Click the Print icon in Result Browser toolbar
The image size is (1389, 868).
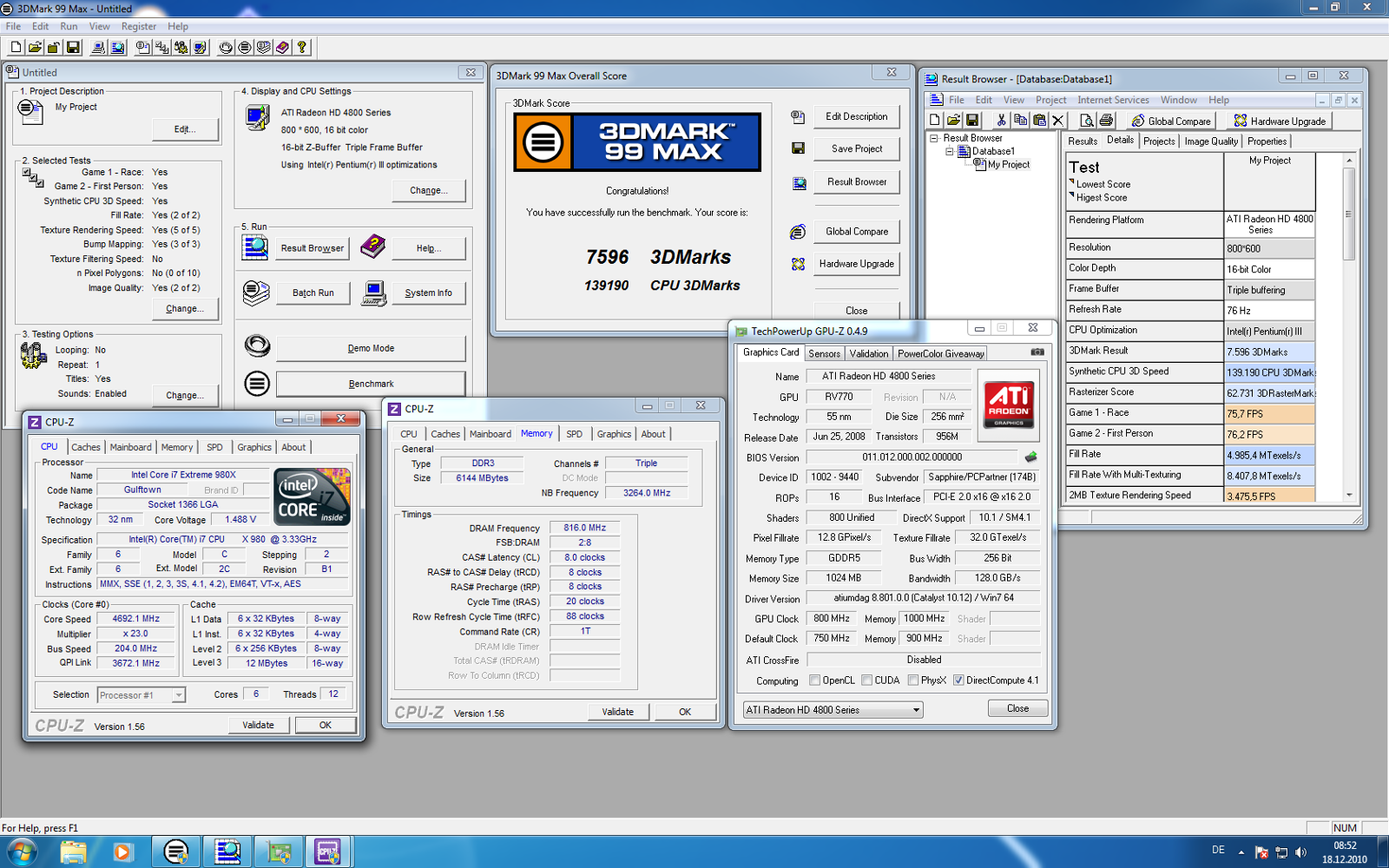pos(1105,121)
